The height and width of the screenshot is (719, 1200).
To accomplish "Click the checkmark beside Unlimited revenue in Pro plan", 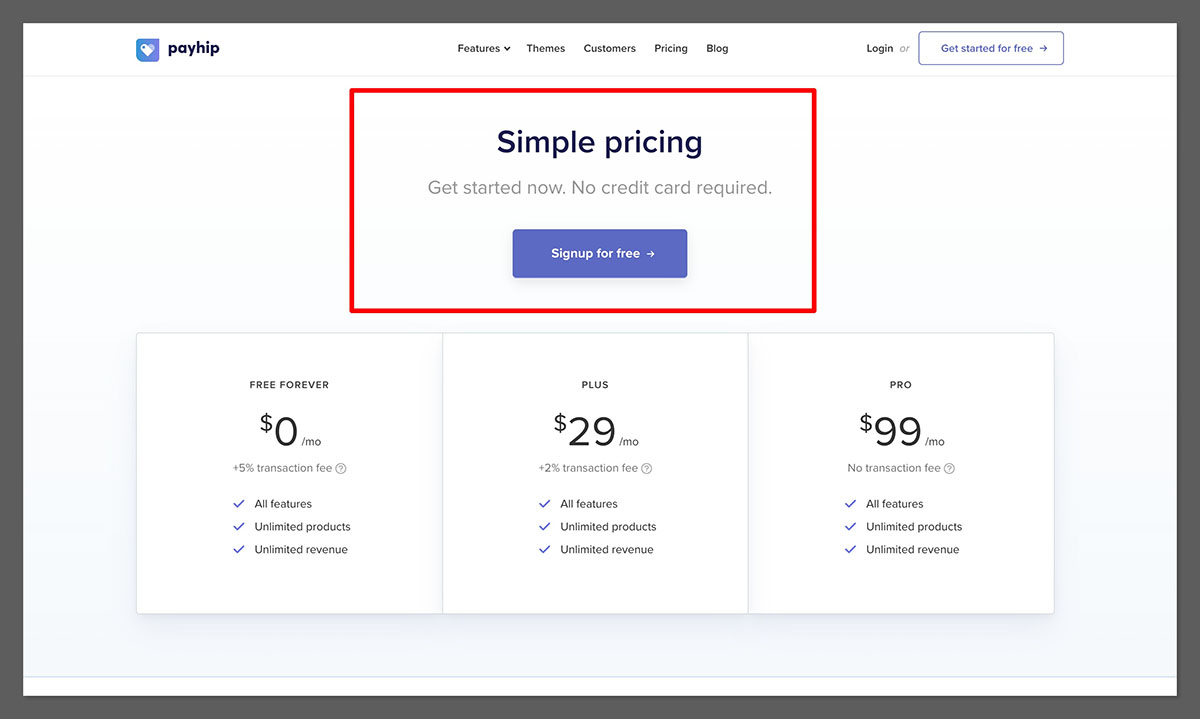I will (x=851, y=549).
